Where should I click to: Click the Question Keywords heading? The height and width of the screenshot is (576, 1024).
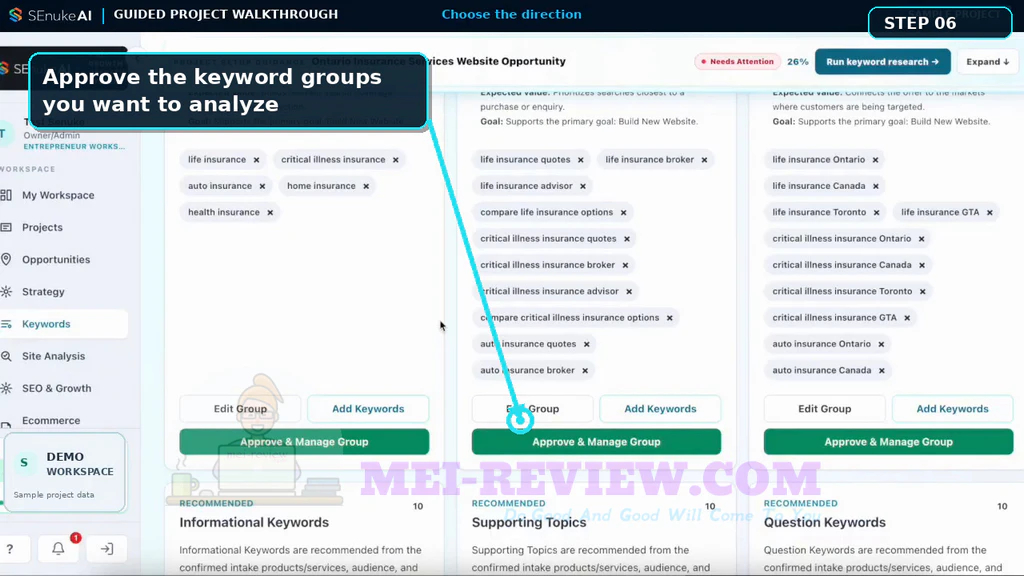coord(825,522)
